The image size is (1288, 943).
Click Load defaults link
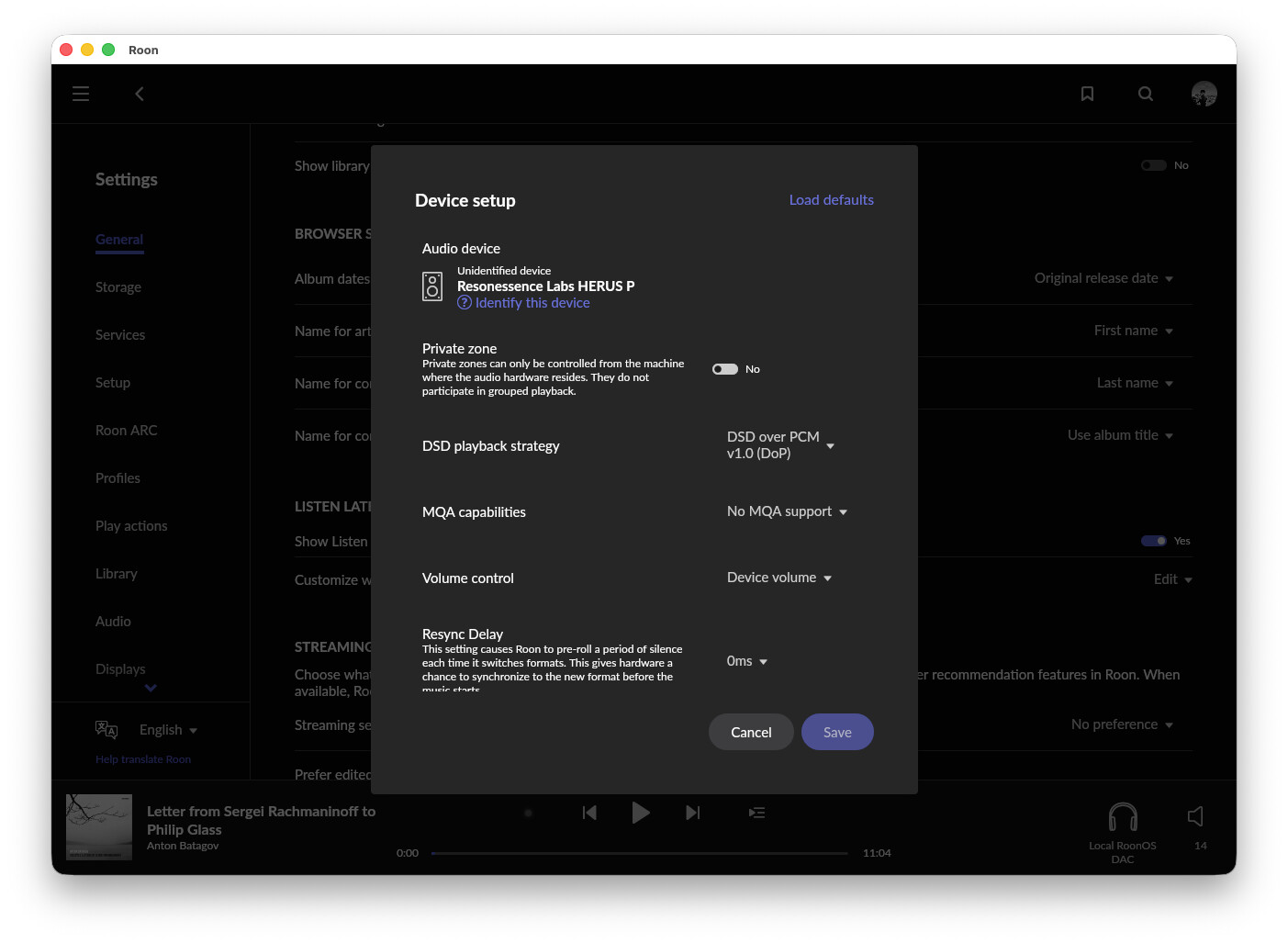click(832, 200)
